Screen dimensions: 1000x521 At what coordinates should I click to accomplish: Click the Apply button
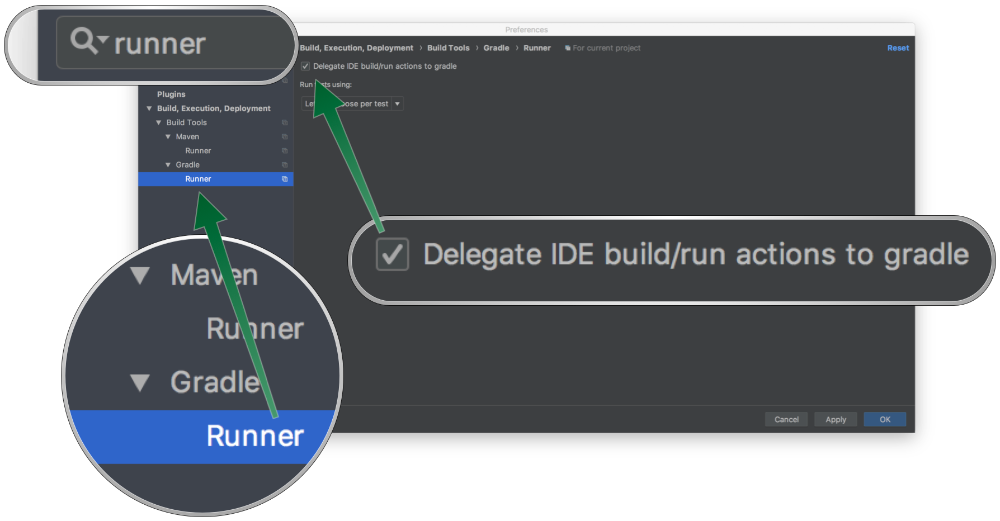[835, 419]
